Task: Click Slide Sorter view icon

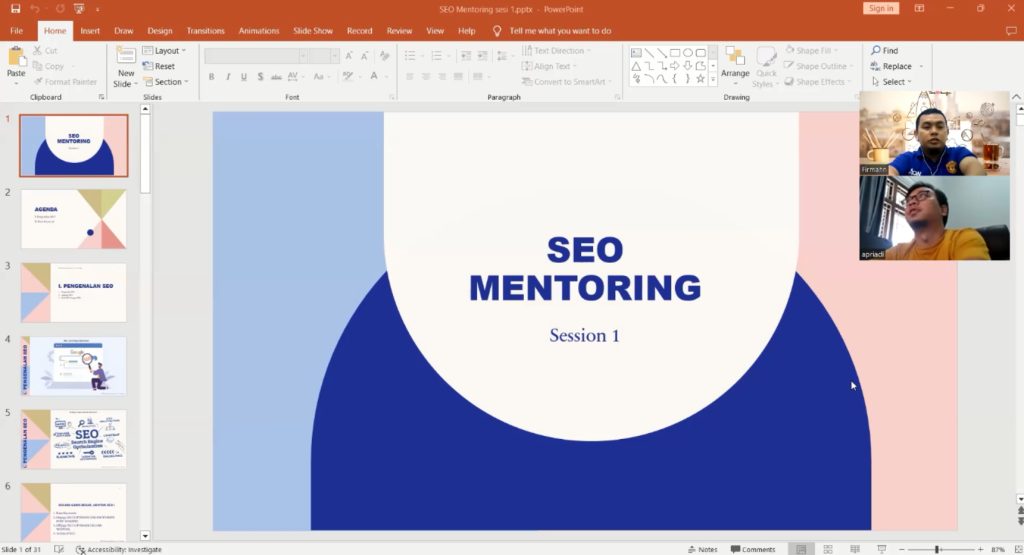Action: (828, 549)
